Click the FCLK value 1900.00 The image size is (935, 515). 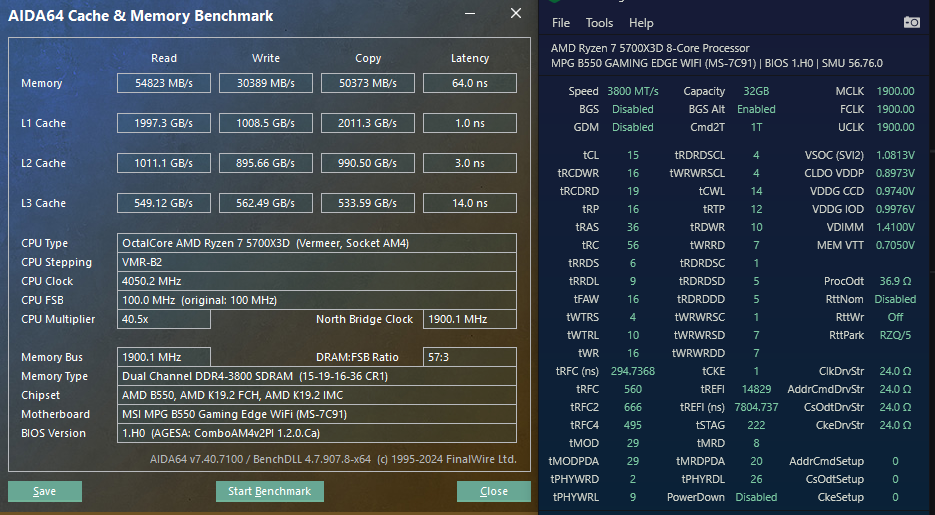click(895, 109)
